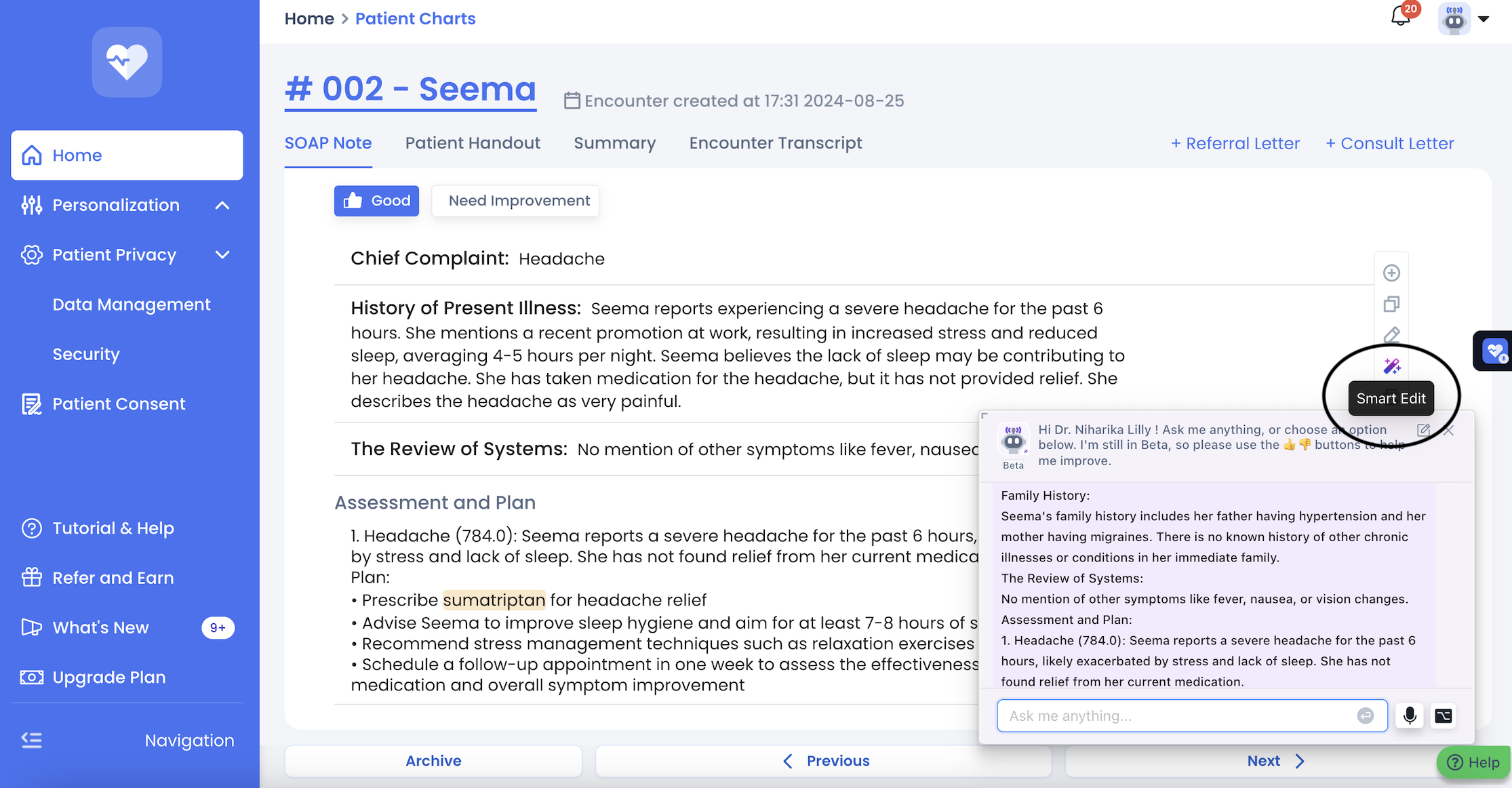Click the pencil edit icon

pyautogui.click(x=1391, y=335)
